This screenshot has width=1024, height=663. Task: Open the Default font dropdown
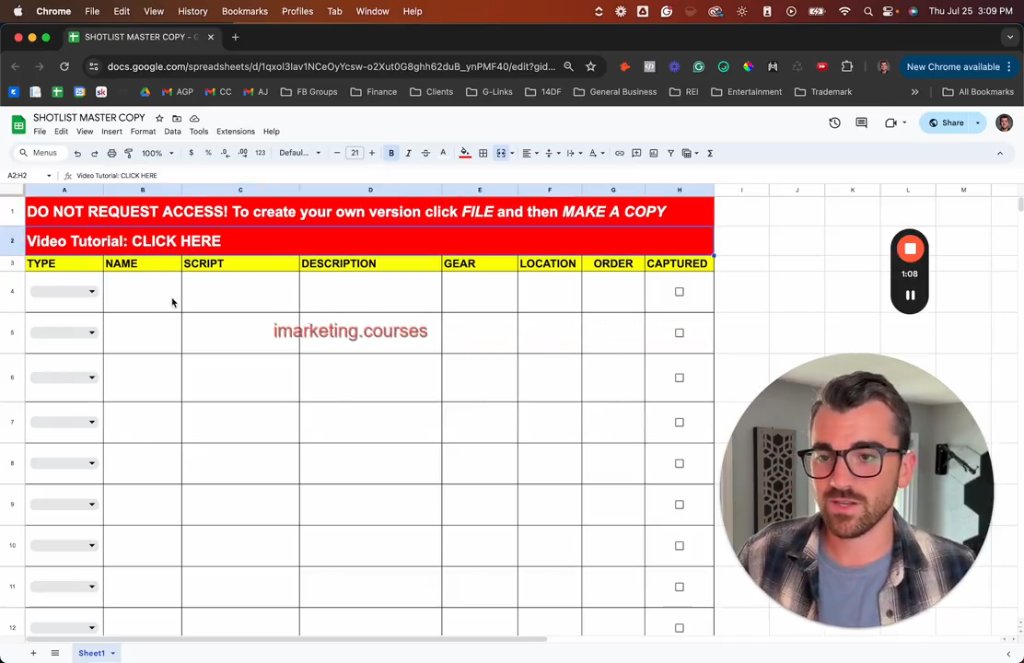[x=300, y=153]
